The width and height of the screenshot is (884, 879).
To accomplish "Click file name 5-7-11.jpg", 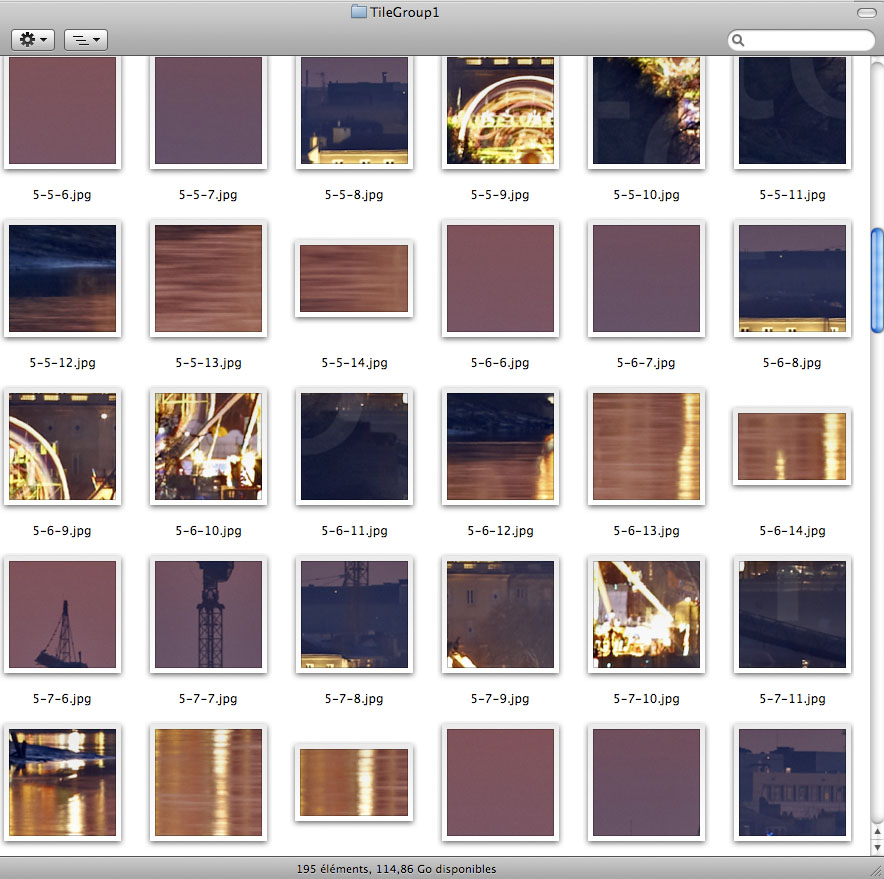I will click(792, 699).
